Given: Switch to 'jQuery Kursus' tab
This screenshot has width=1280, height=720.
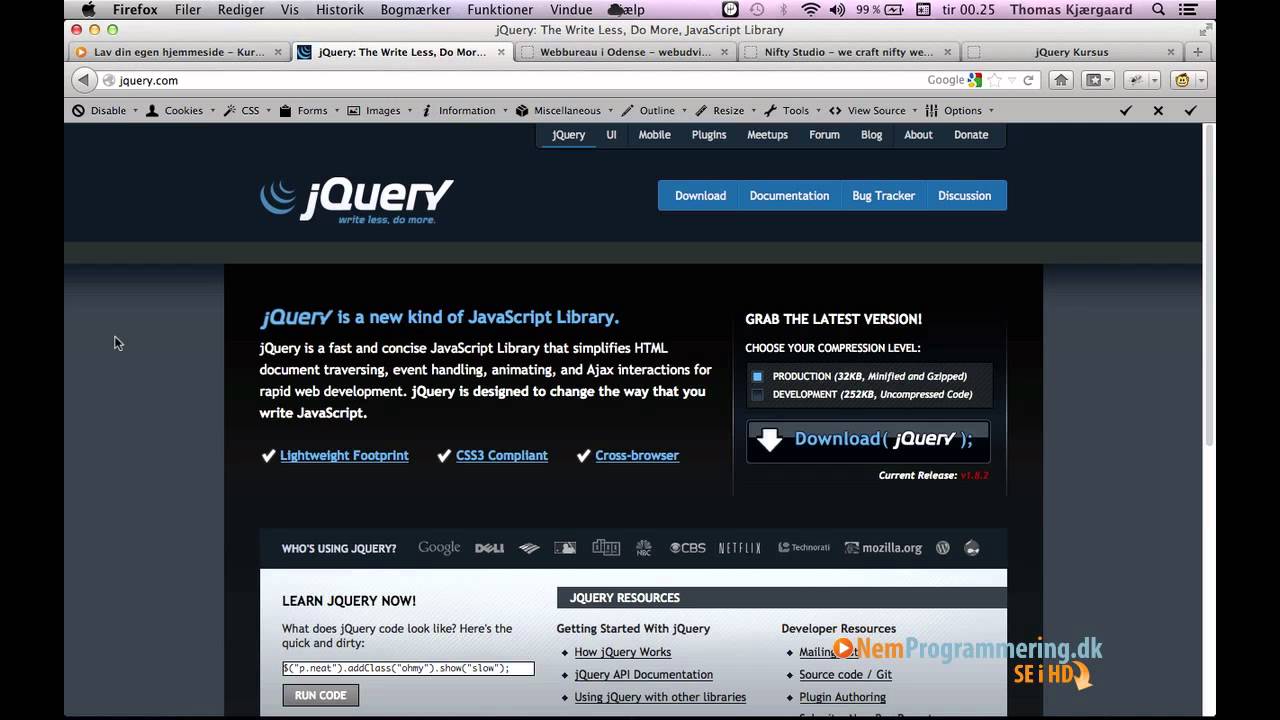Looking at the screenshot, I should (x=1072, y=52).
